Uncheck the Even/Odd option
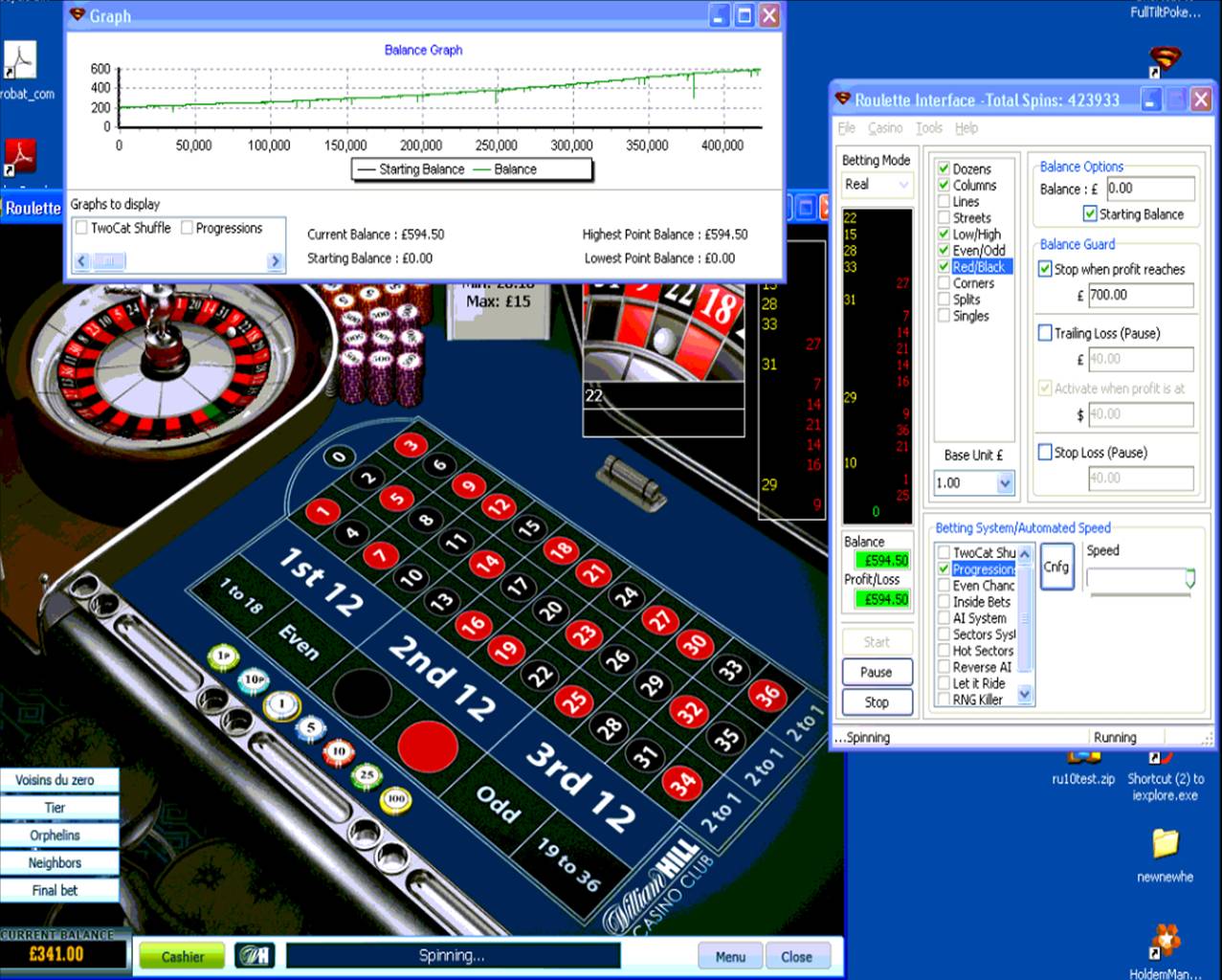Screen dimensions: 1222x980 click(x=944, y=250)
